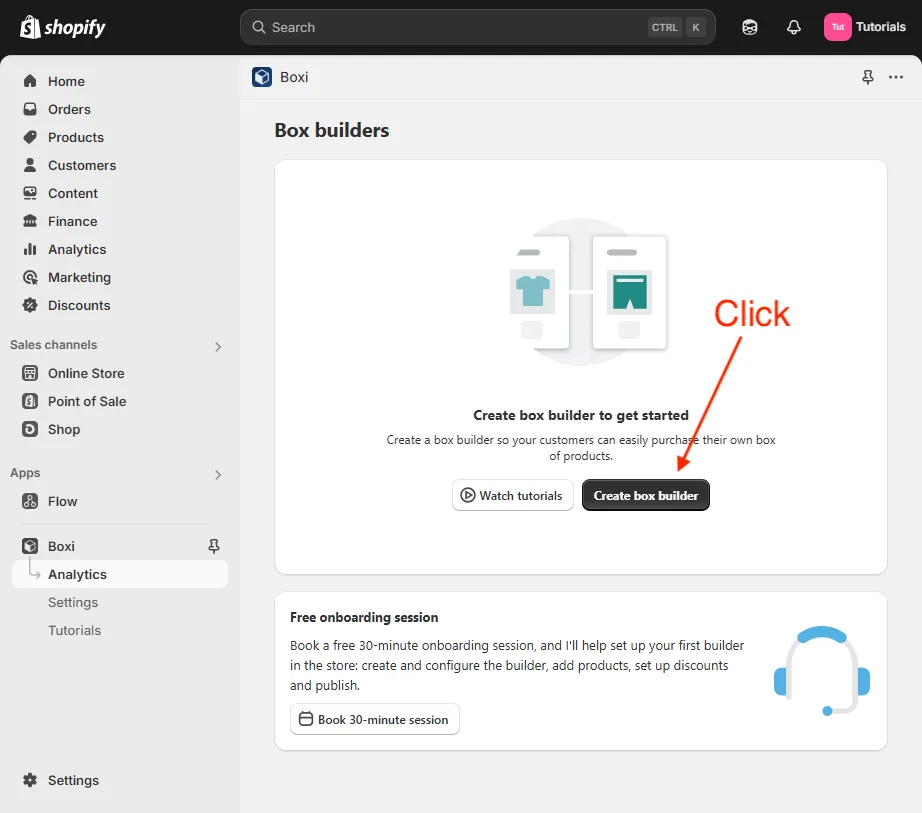Open the more actions menu in the page header
This screenshot has height=813, width=922.
[895, 76]
